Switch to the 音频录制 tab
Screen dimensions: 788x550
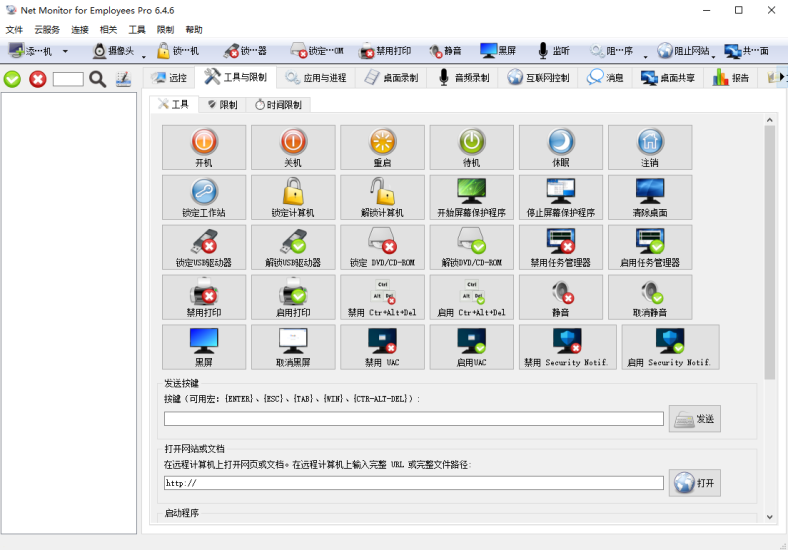(463, 77)
